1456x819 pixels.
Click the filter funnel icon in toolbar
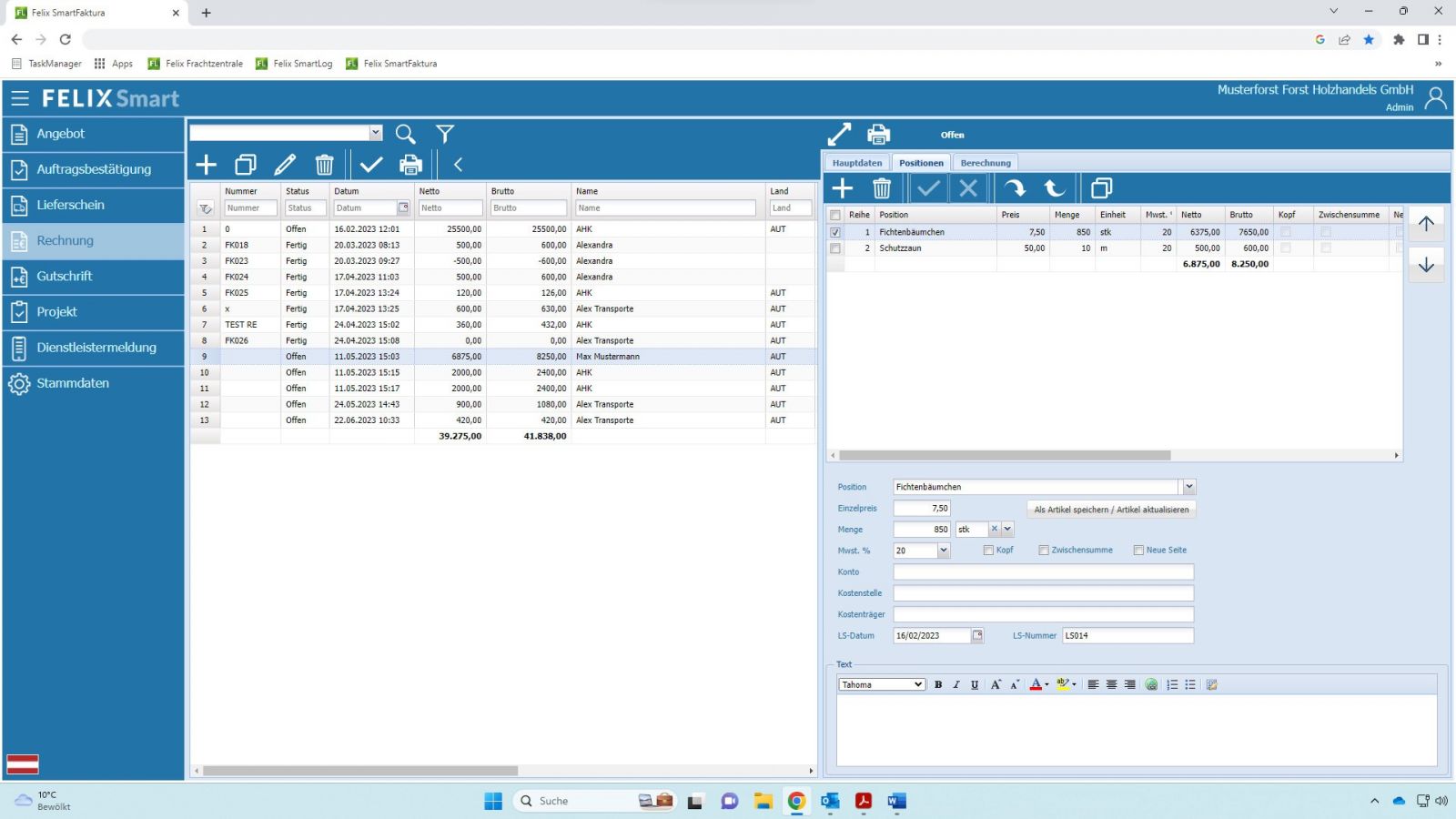[x=444, y=134]
